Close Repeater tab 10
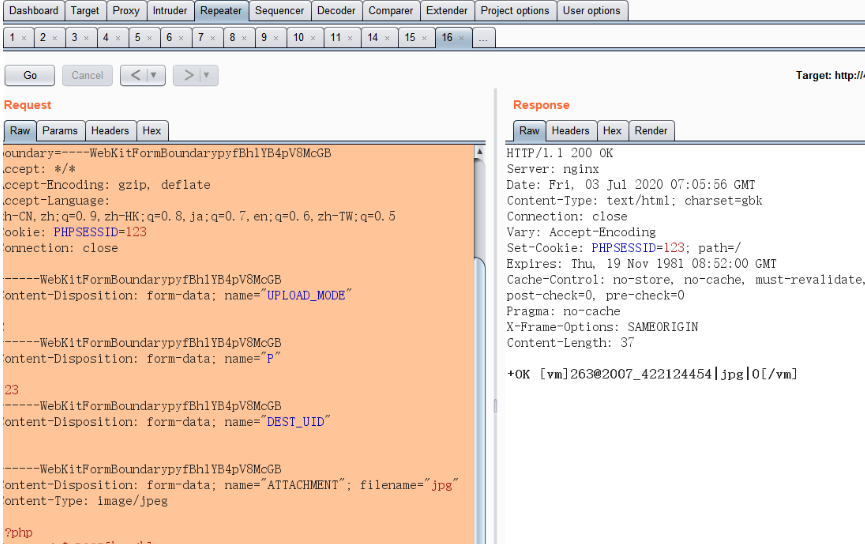 coord(313,38)
